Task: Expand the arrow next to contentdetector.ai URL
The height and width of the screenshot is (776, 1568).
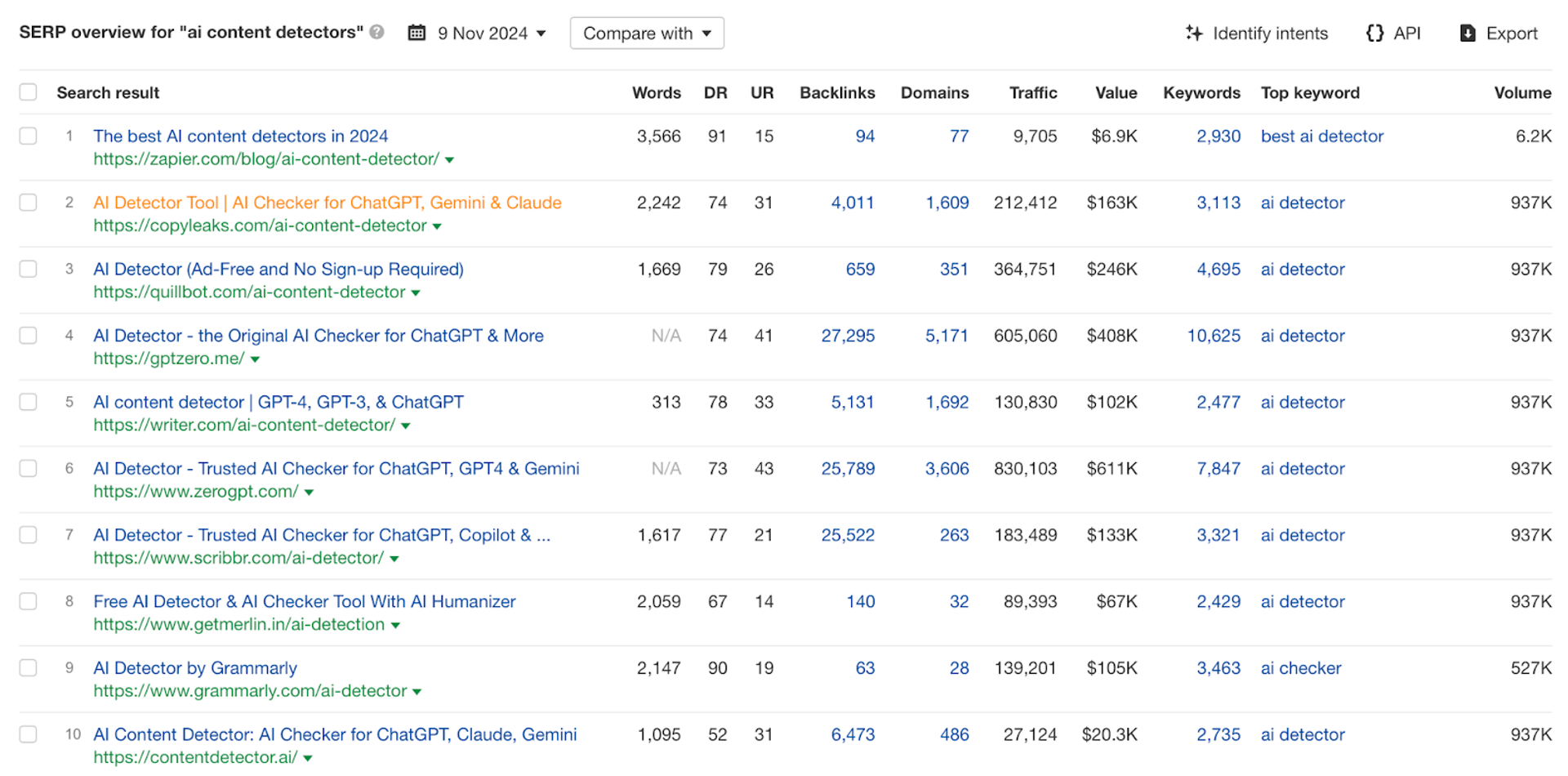Action: point(308,758)
